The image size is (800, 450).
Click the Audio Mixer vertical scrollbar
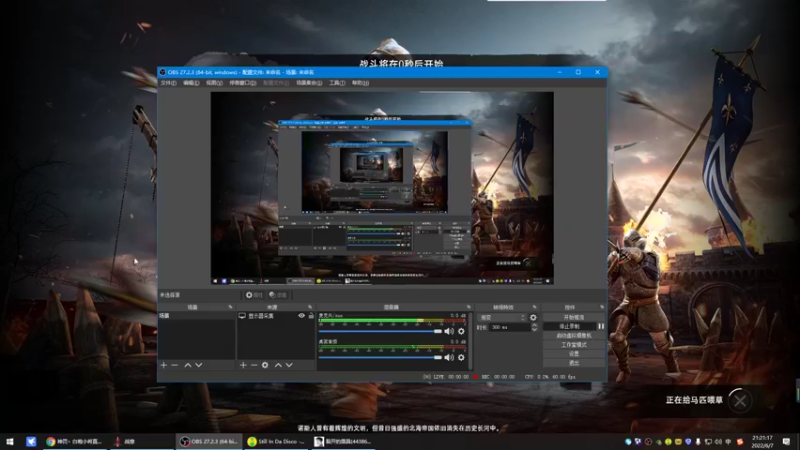470,341
